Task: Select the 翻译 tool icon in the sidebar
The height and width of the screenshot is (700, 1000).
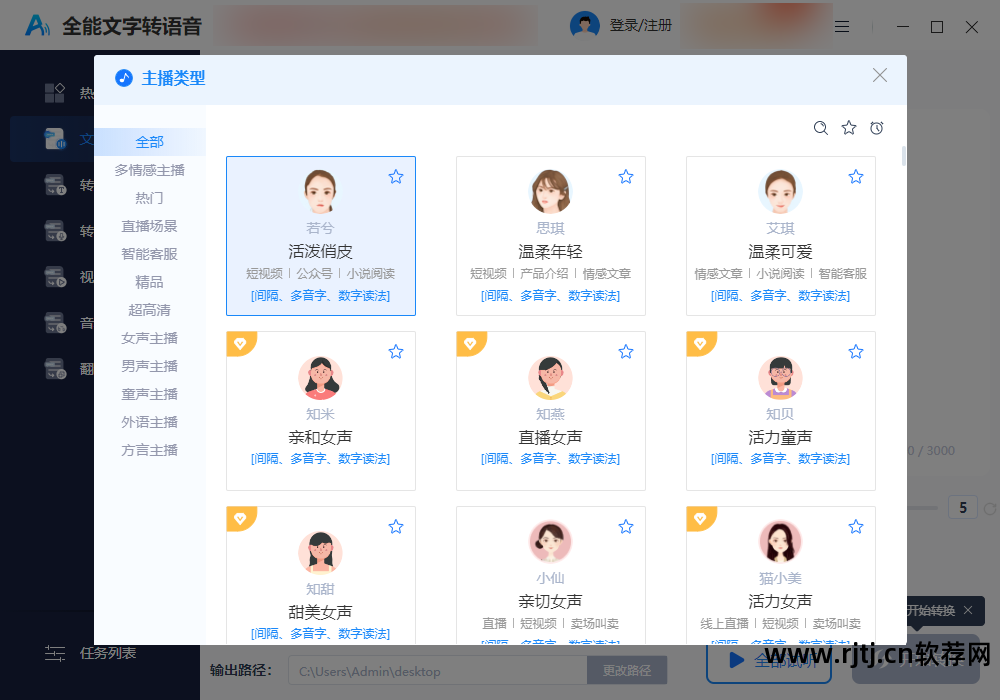Action: (x=57, y=368)
